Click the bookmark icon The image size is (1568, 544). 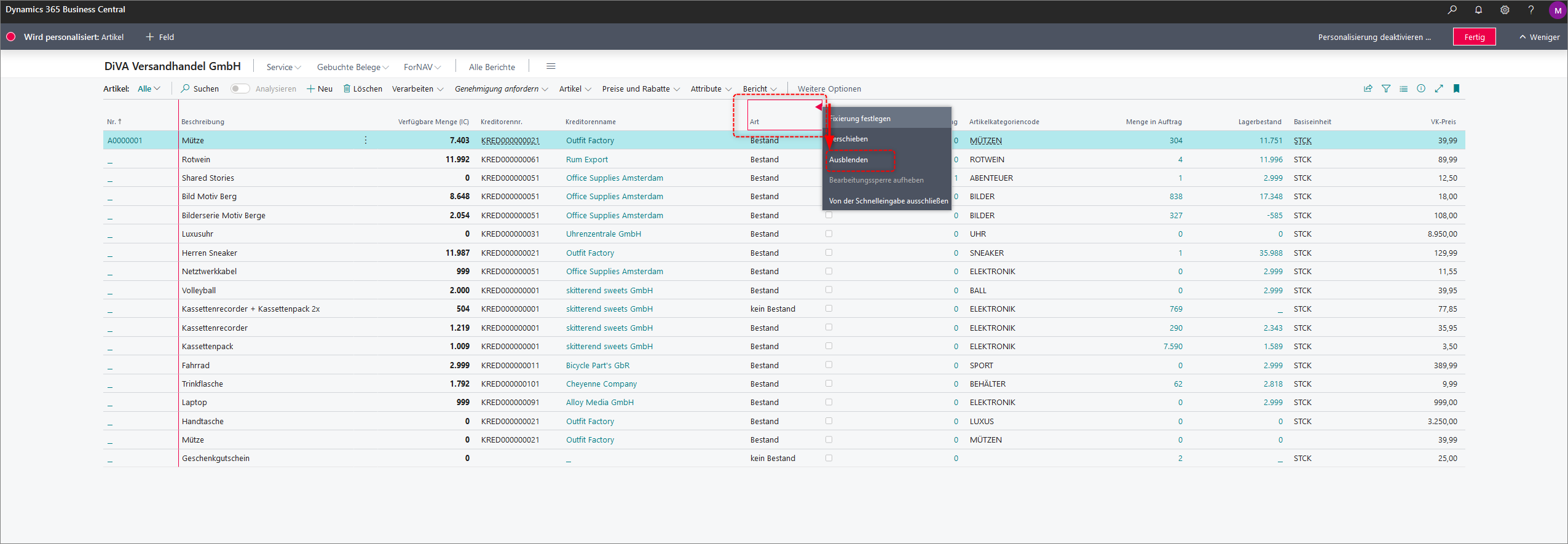1456,89
